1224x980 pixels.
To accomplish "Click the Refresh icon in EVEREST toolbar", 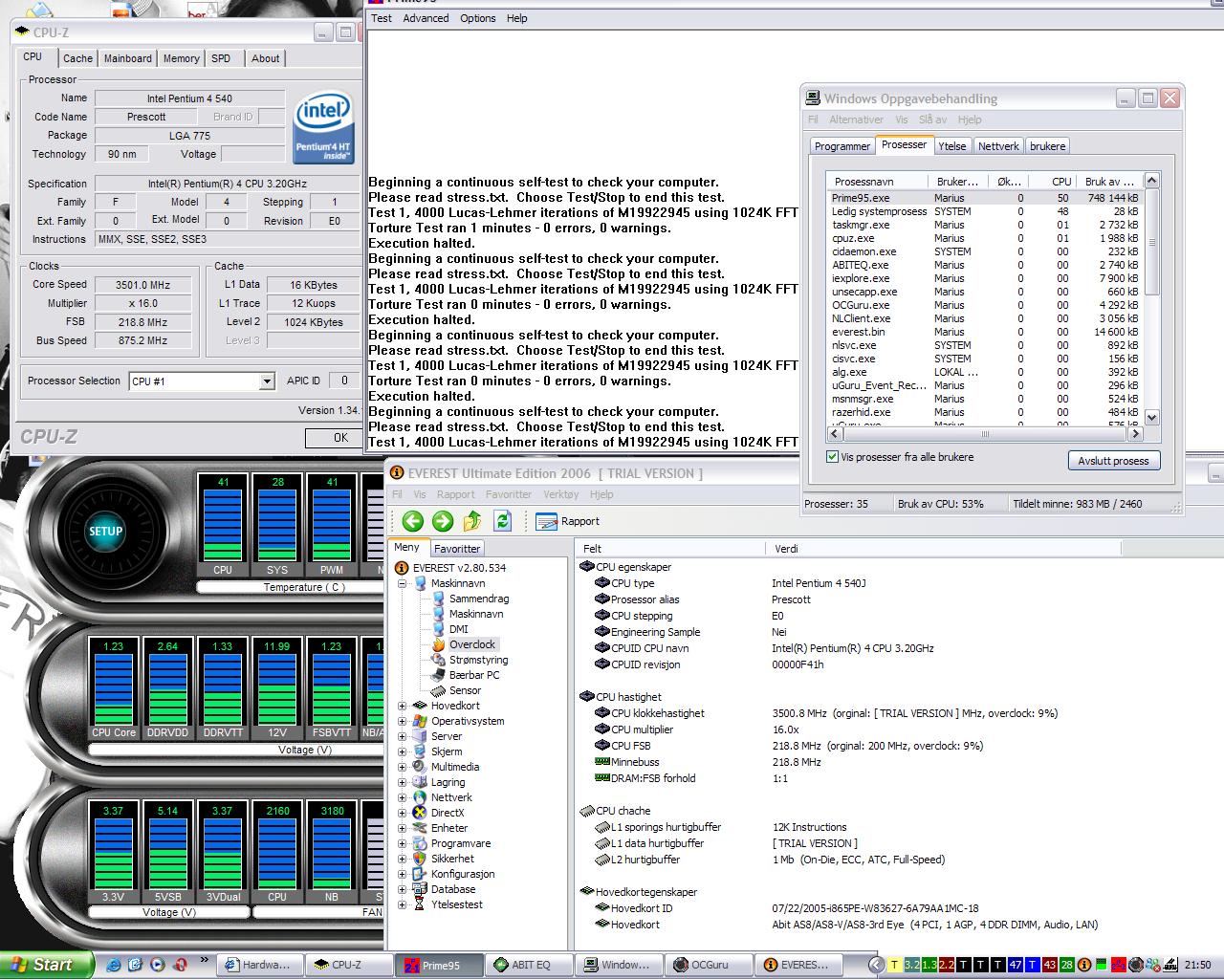I will (502, 521).
